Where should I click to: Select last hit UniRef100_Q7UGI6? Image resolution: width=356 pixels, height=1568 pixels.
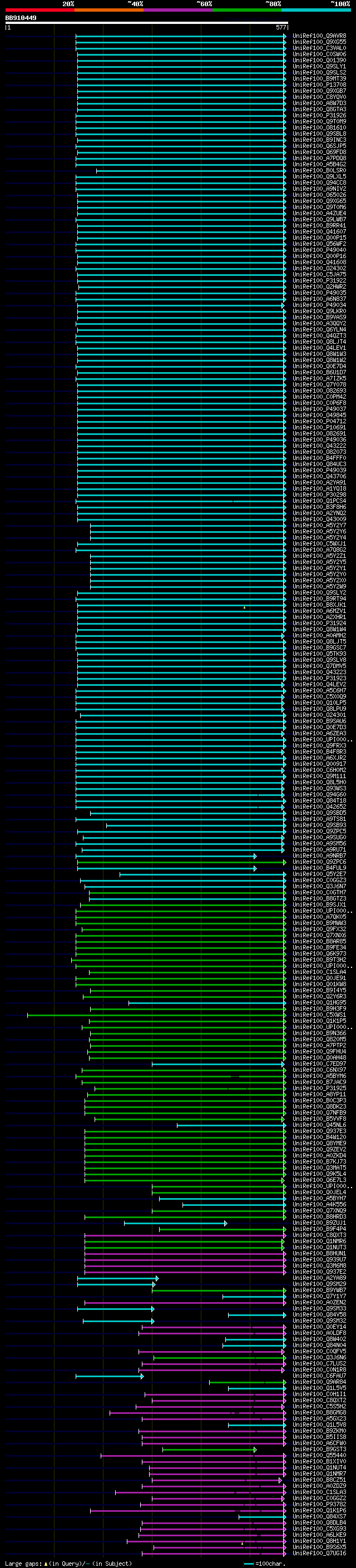coord(319,1554)
